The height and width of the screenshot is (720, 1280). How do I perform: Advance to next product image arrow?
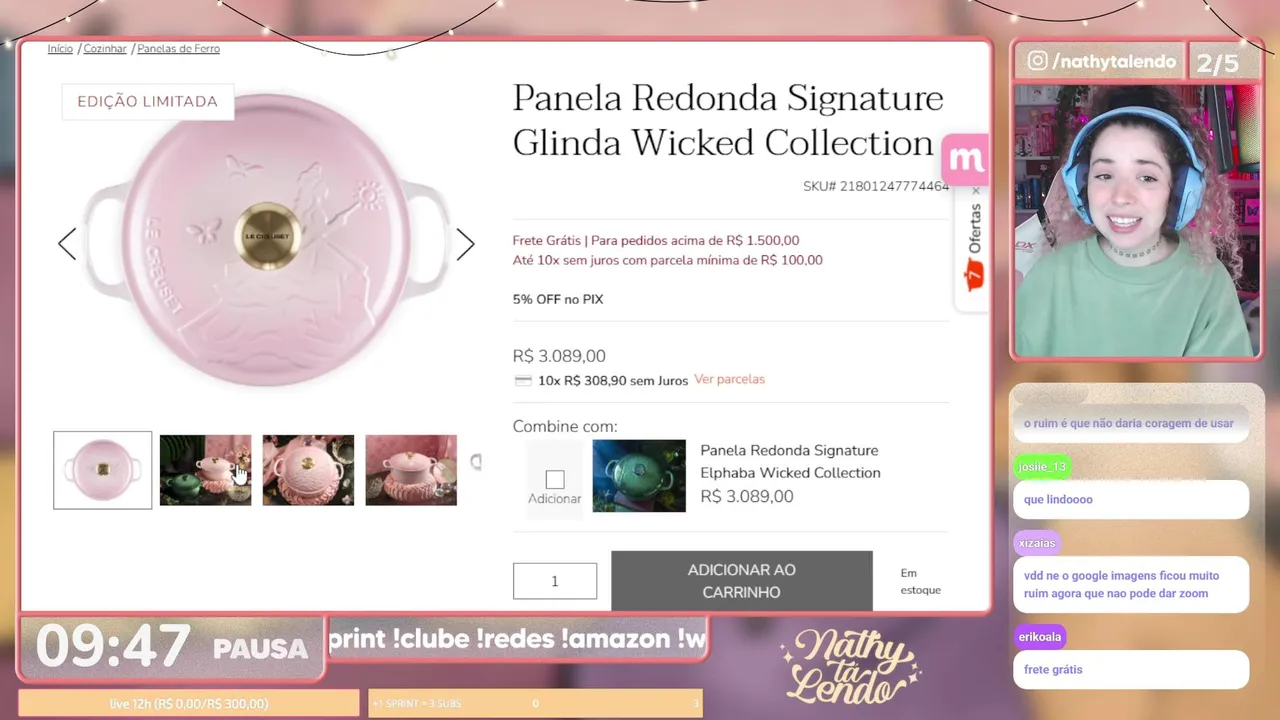click(x=465, y=244)
